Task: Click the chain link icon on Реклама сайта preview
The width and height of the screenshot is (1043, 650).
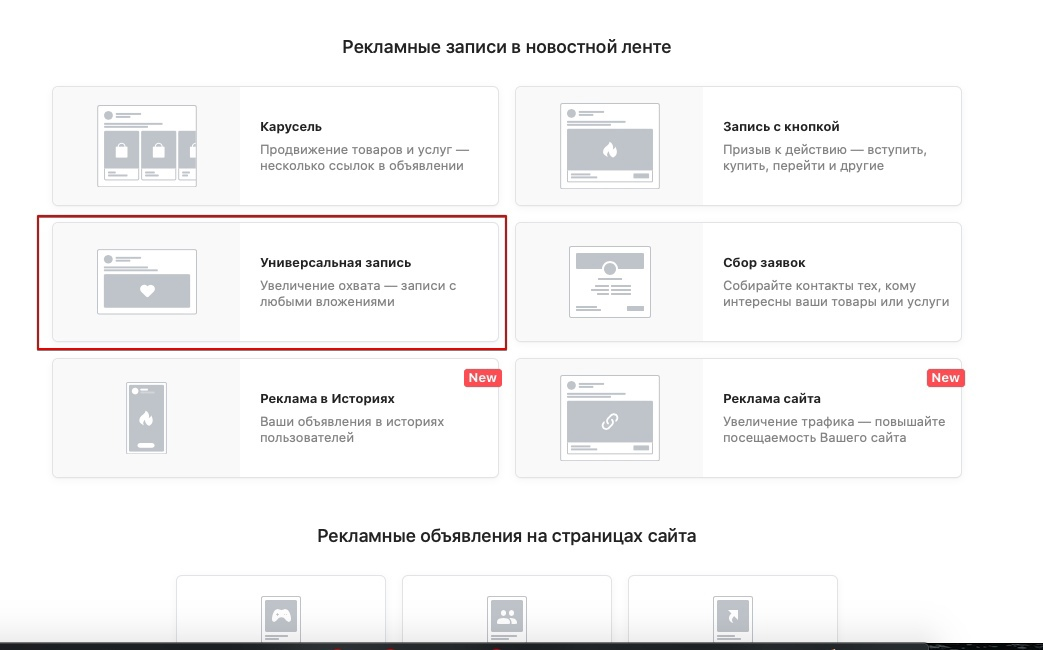Action: (x=609, y=419)
